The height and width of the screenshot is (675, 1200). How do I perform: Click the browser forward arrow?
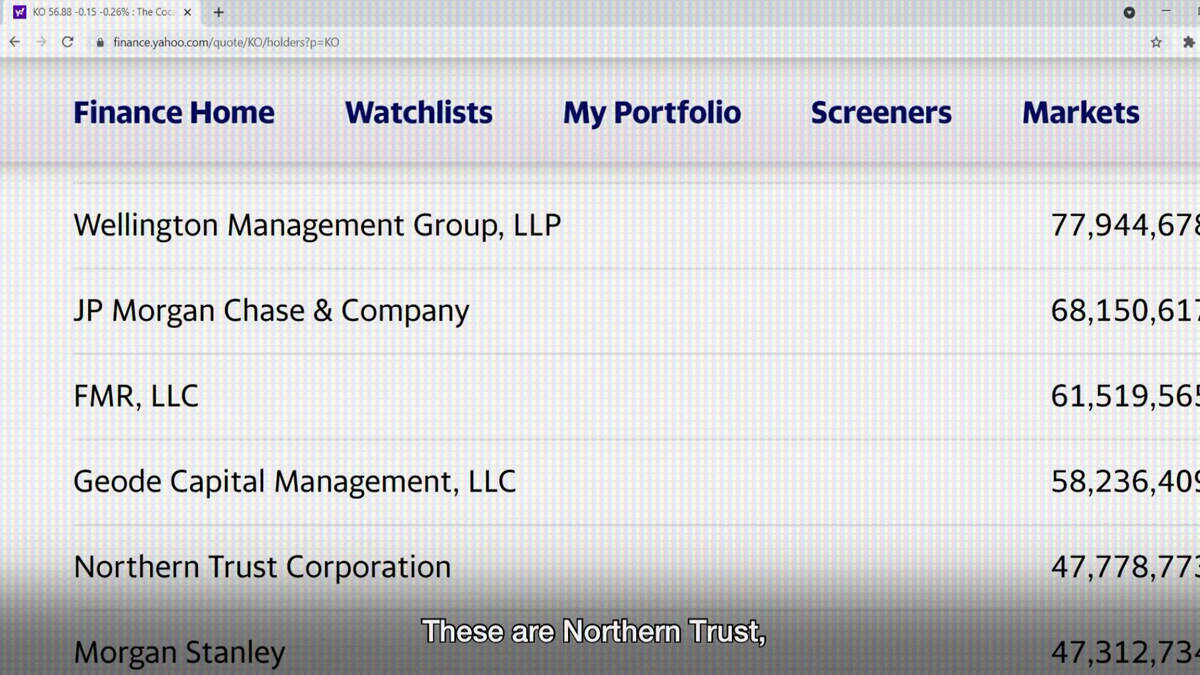tap(41, 42)
